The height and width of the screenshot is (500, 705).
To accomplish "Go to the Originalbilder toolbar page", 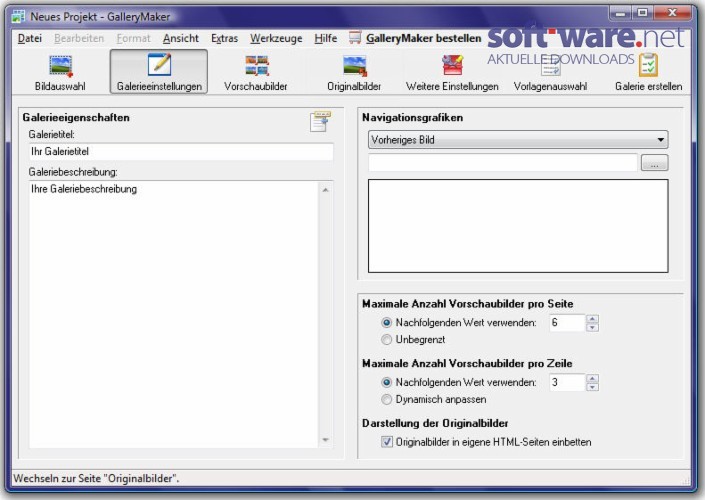I will click(x=354, y=72).
